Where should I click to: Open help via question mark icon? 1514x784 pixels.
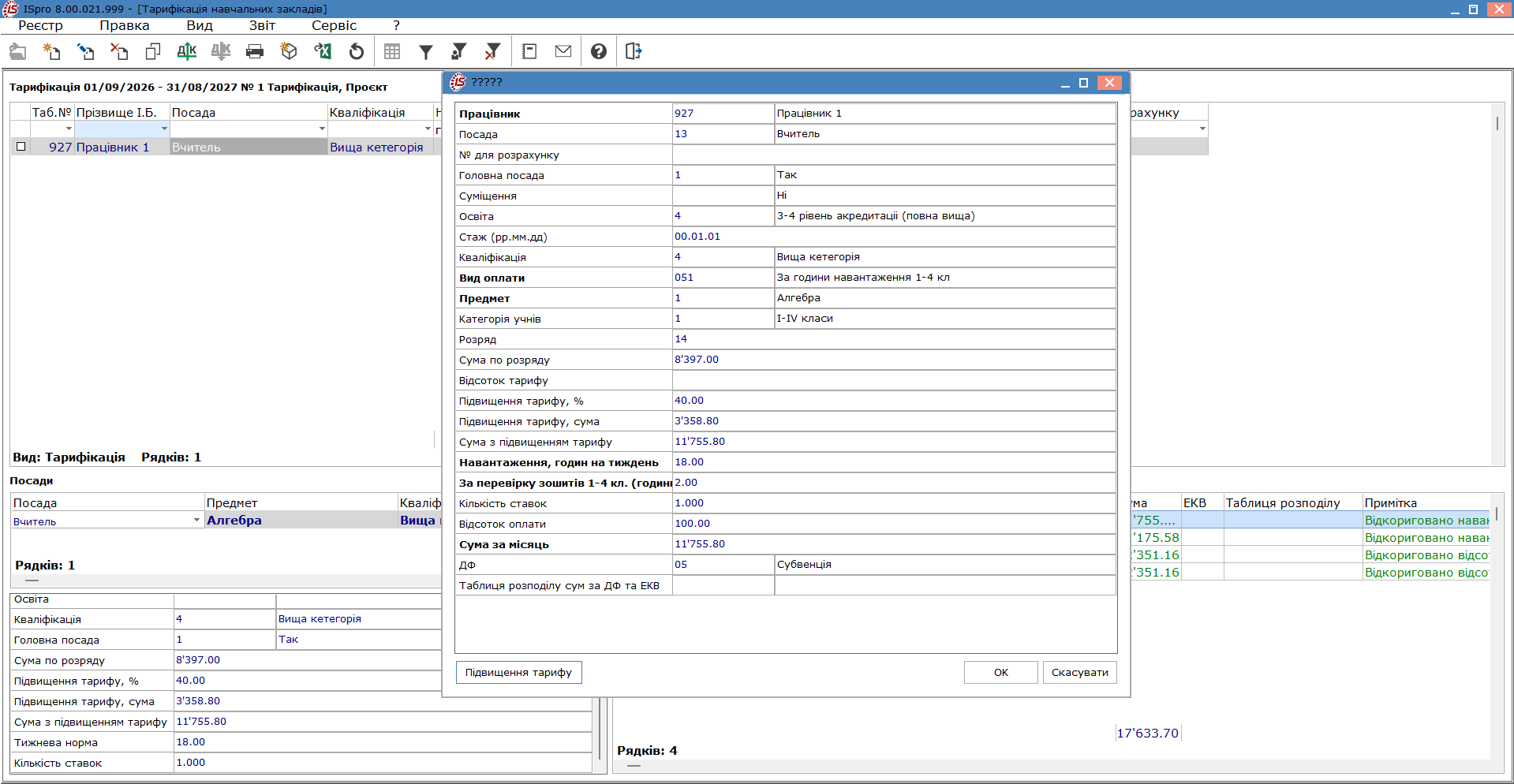(x=599, y=52)
